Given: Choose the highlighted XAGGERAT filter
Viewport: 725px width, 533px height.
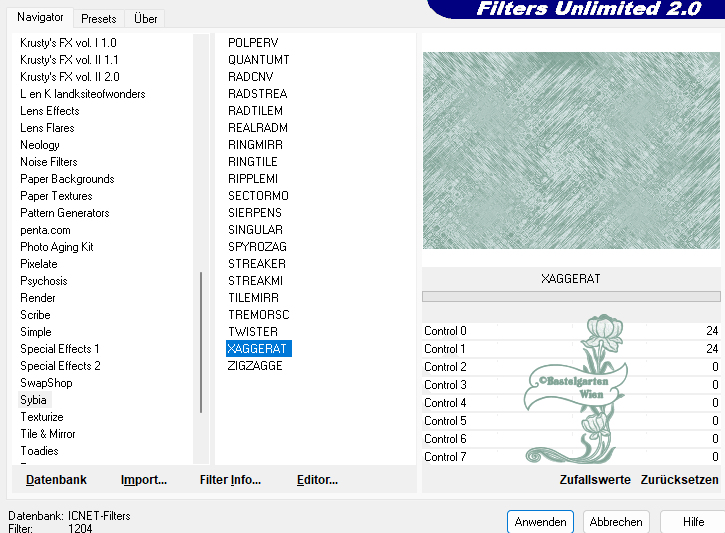Looking at the screenshot, I should point(258,349).
